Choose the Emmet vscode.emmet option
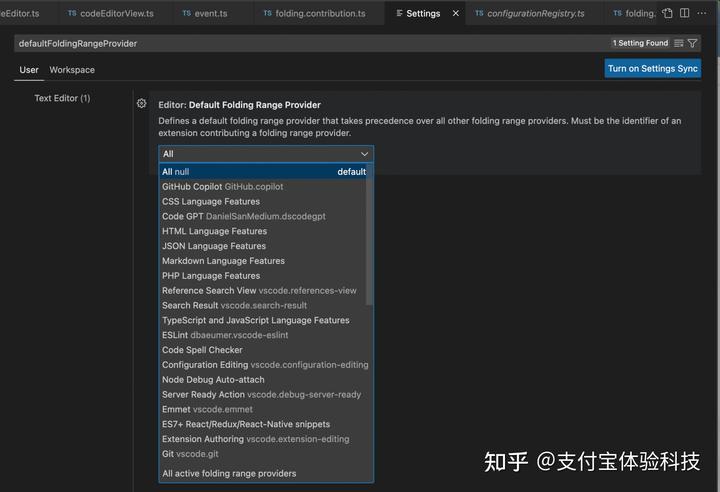This screenshot has height=492, width=720. tap(207, 409)
